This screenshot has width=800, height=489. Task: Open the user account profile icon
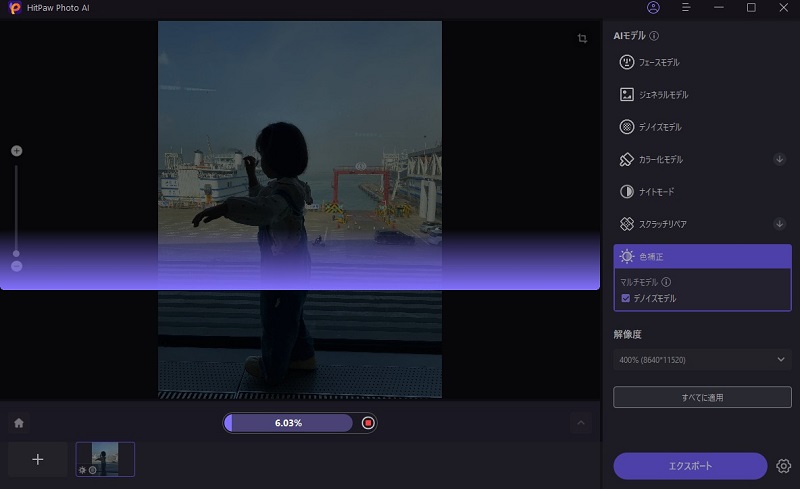coord(653,8)
